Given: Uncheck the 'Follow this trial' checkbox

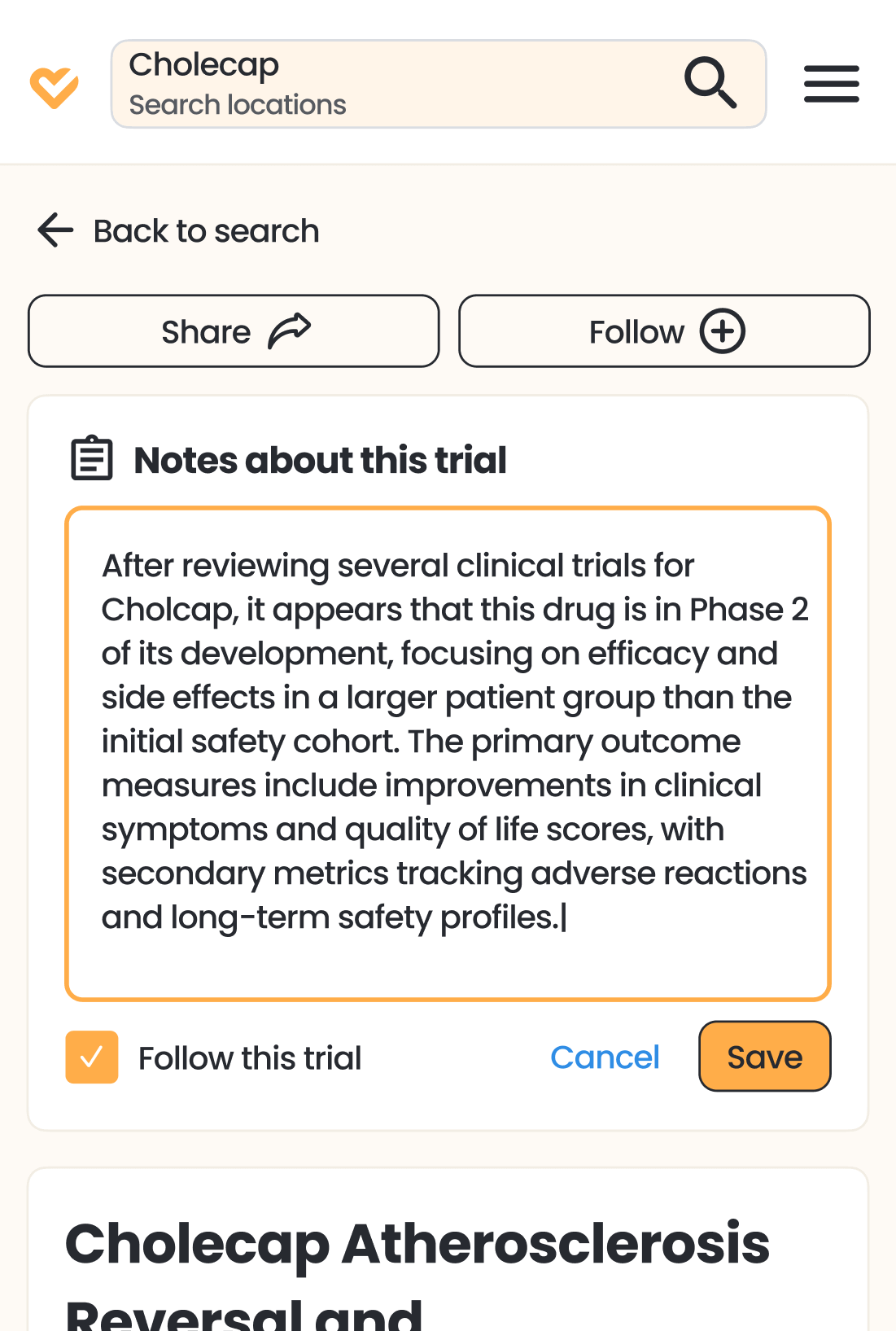Looking at the screenshot, I should [x=92, y=1057].
